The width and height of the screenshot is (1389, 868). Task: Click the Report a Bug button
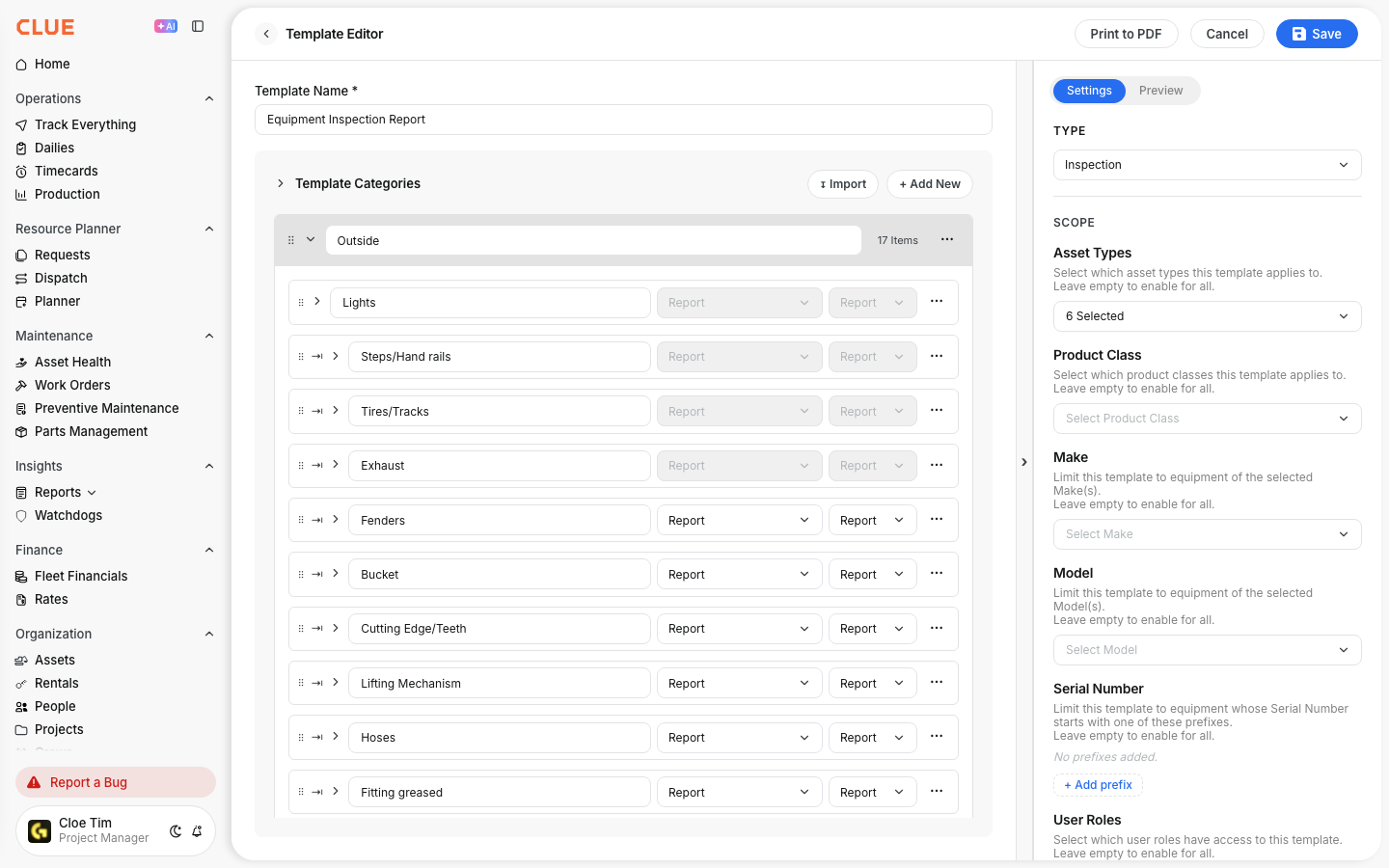pyautogui.click(x=116, y=782)
